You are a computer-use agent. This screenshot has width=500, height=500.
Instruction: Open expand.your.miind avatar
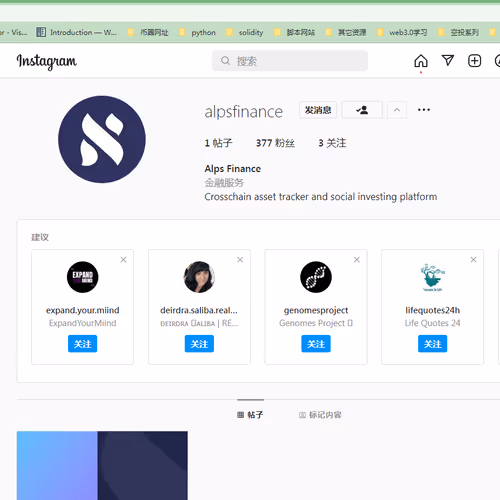(x=82, y=277)
